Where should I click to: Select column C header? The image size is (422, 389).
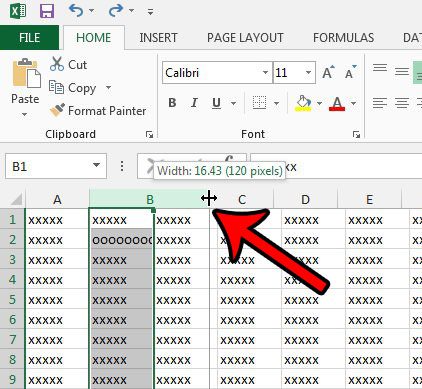[242, 199]
